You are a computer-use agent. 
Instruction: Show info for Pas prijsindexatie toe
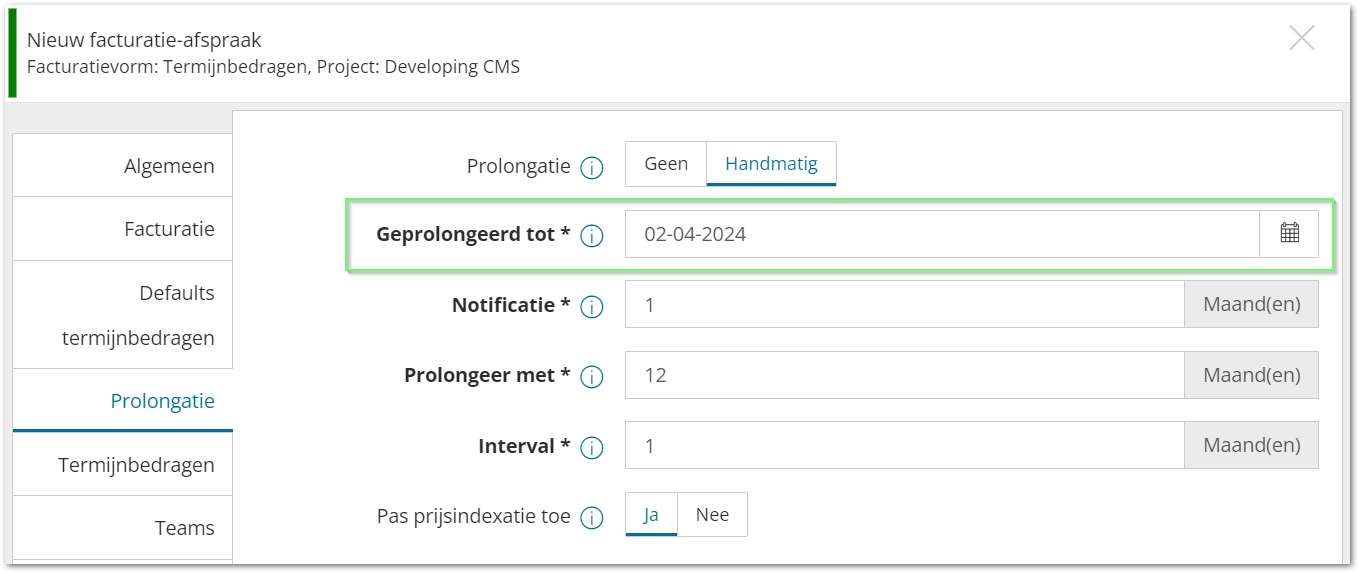click(592, 518)
